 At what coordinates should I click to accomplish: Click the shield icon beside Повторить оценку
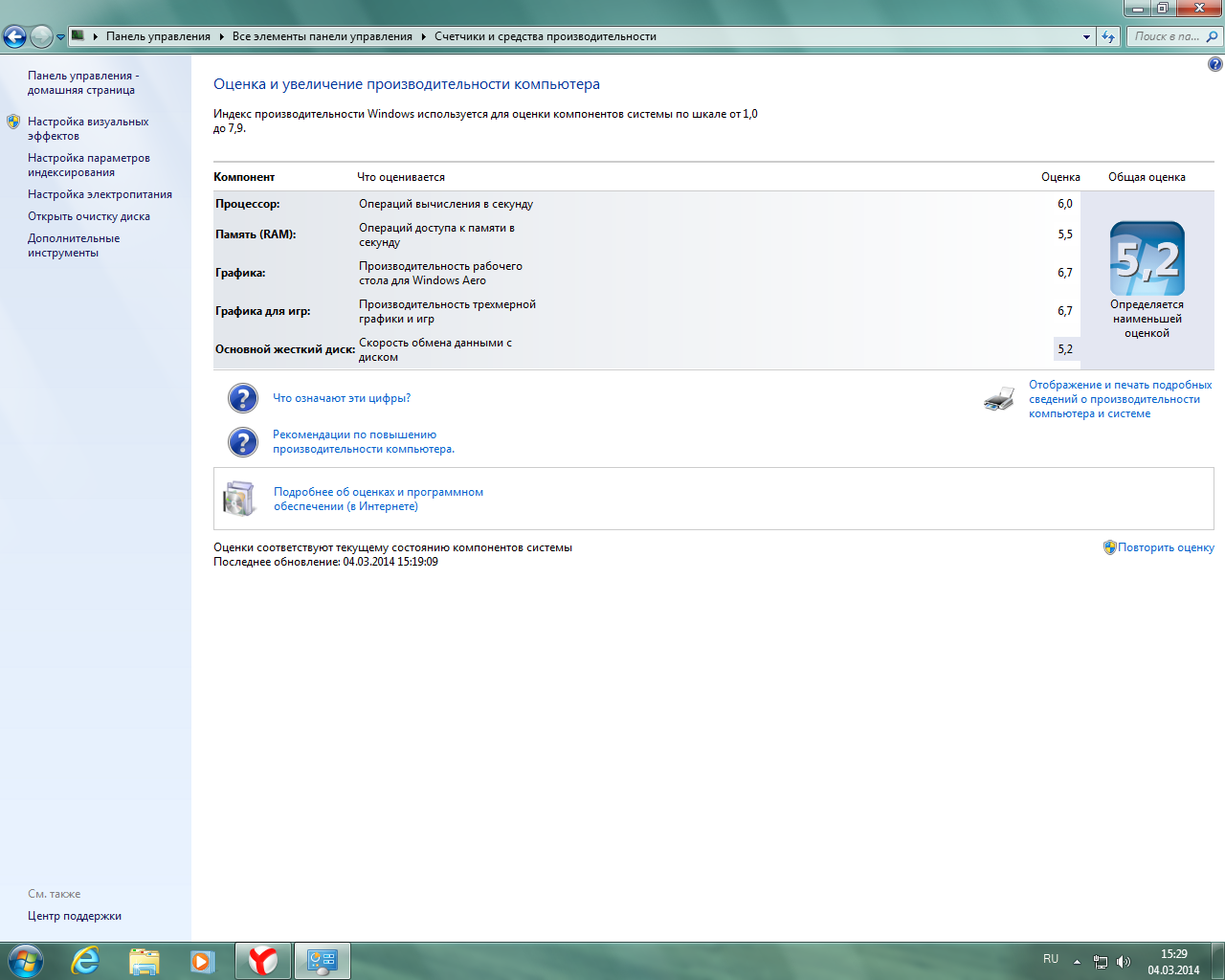(1110, 547)
